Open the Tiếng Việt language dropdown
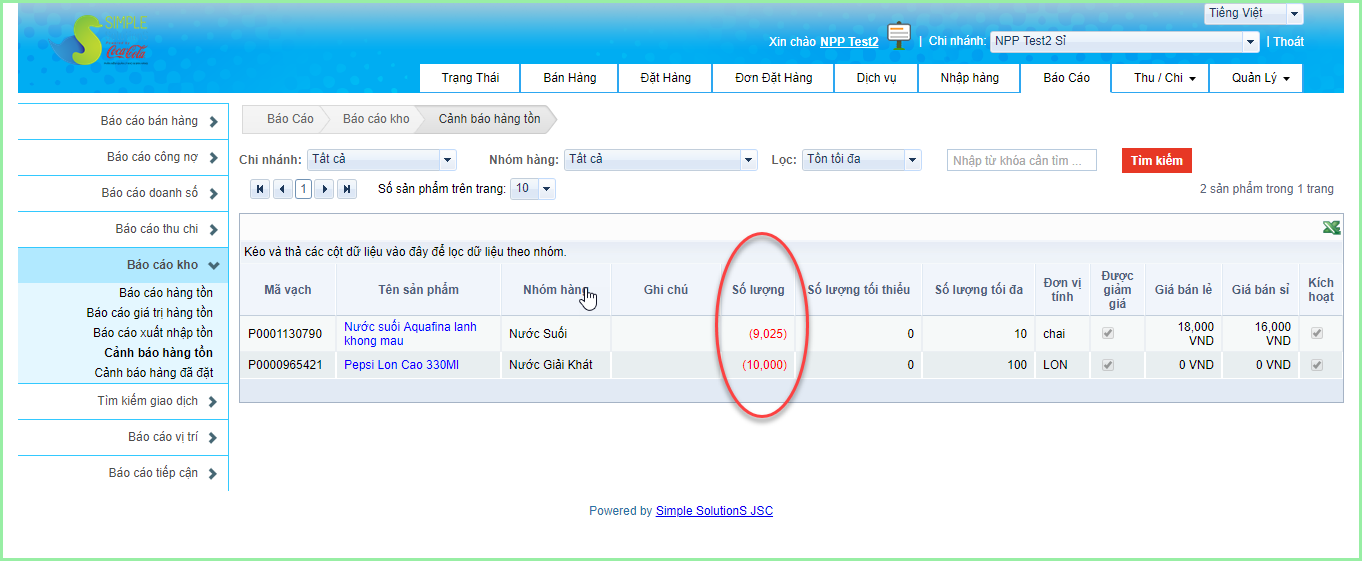The image size is (1362, 561). tap(1295, 14)
